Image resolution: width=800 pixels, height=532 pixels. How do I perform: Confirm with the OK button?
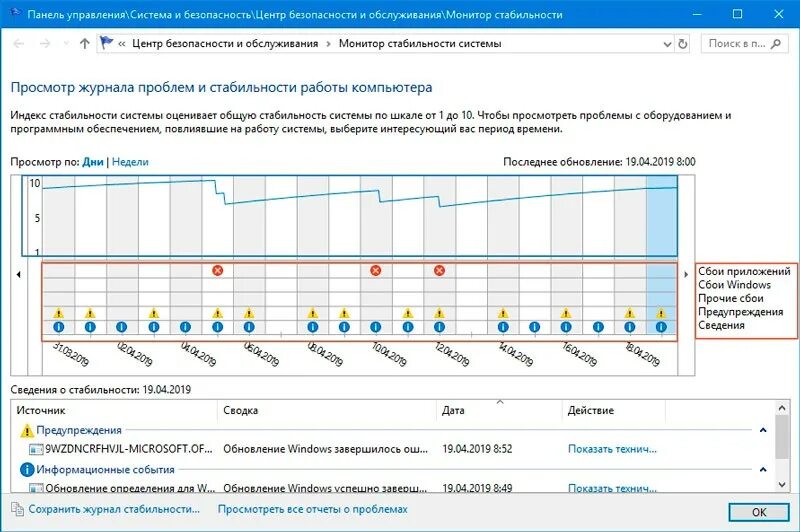click(759, 512)
